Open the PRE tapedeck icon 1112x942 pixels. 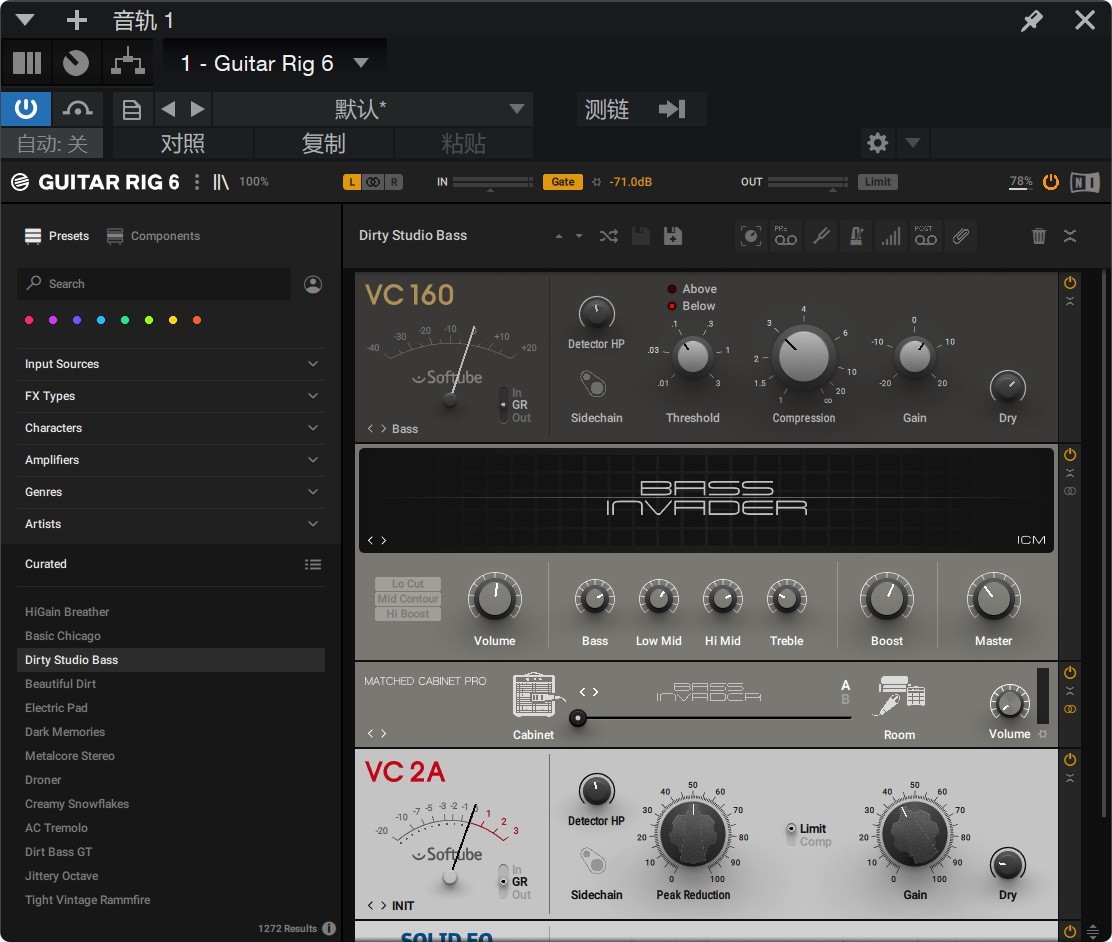click(785, 236)
